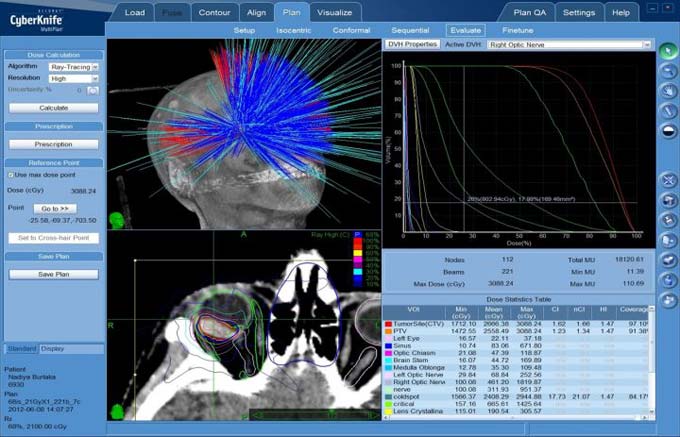Select the pan hand tool icon
This screenshot has height=437, width=680.
pyautogui.click(x=668, y=90)
